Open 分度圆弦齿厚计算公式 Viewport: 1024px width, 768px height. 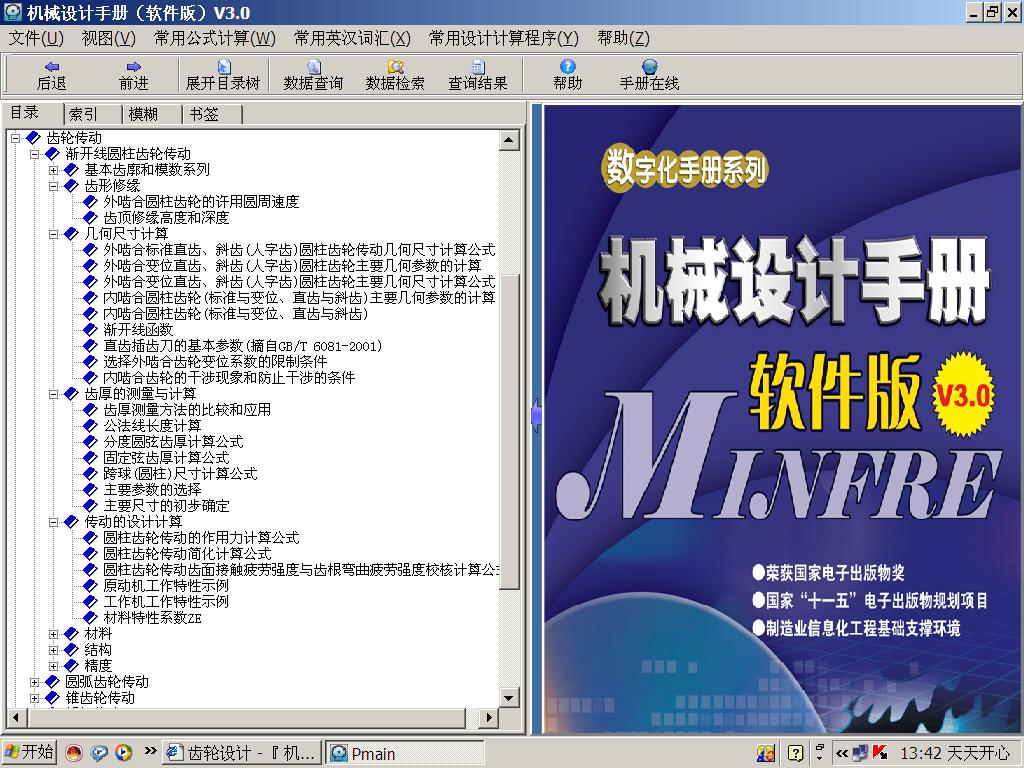[x=174, y=441]
